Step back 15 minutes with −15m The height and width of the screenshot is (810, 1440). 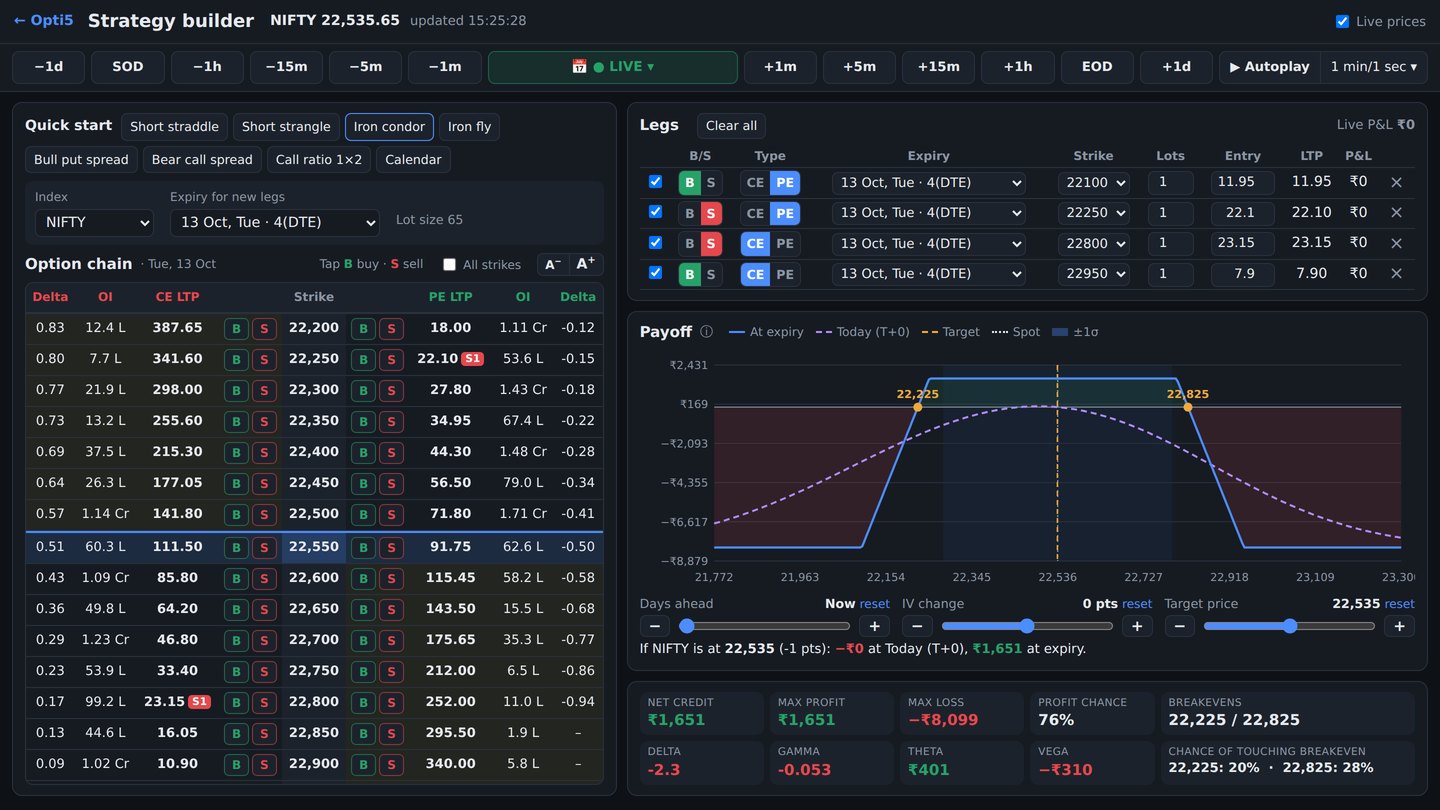point(286,67)
